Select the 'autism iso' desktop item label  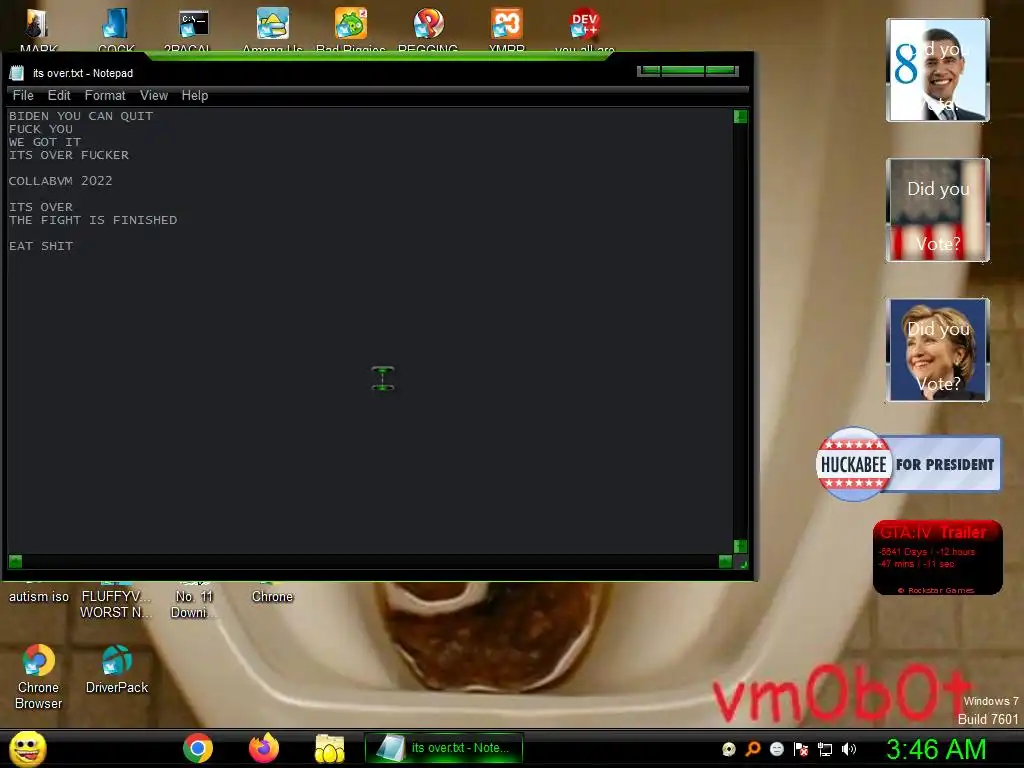(39, 596)
